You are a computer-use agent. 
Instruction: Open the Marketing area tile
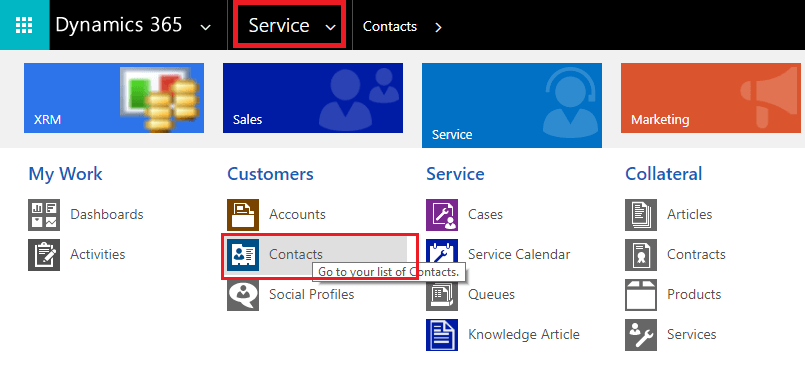pyautogui.click(x=711, y=98)
